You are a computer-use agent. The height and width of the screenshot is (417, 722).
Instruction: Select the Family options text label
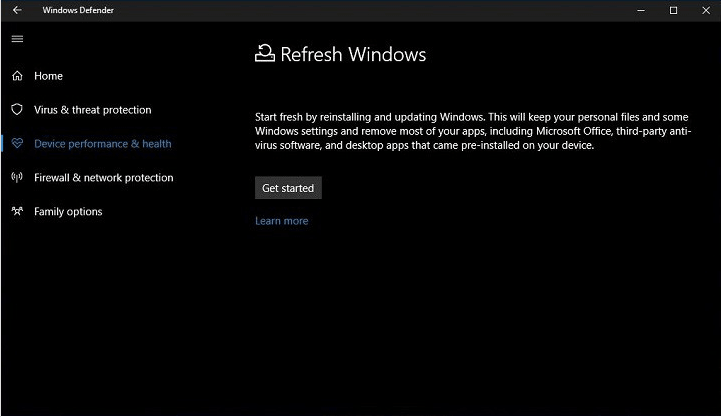(x=68, y=212)
